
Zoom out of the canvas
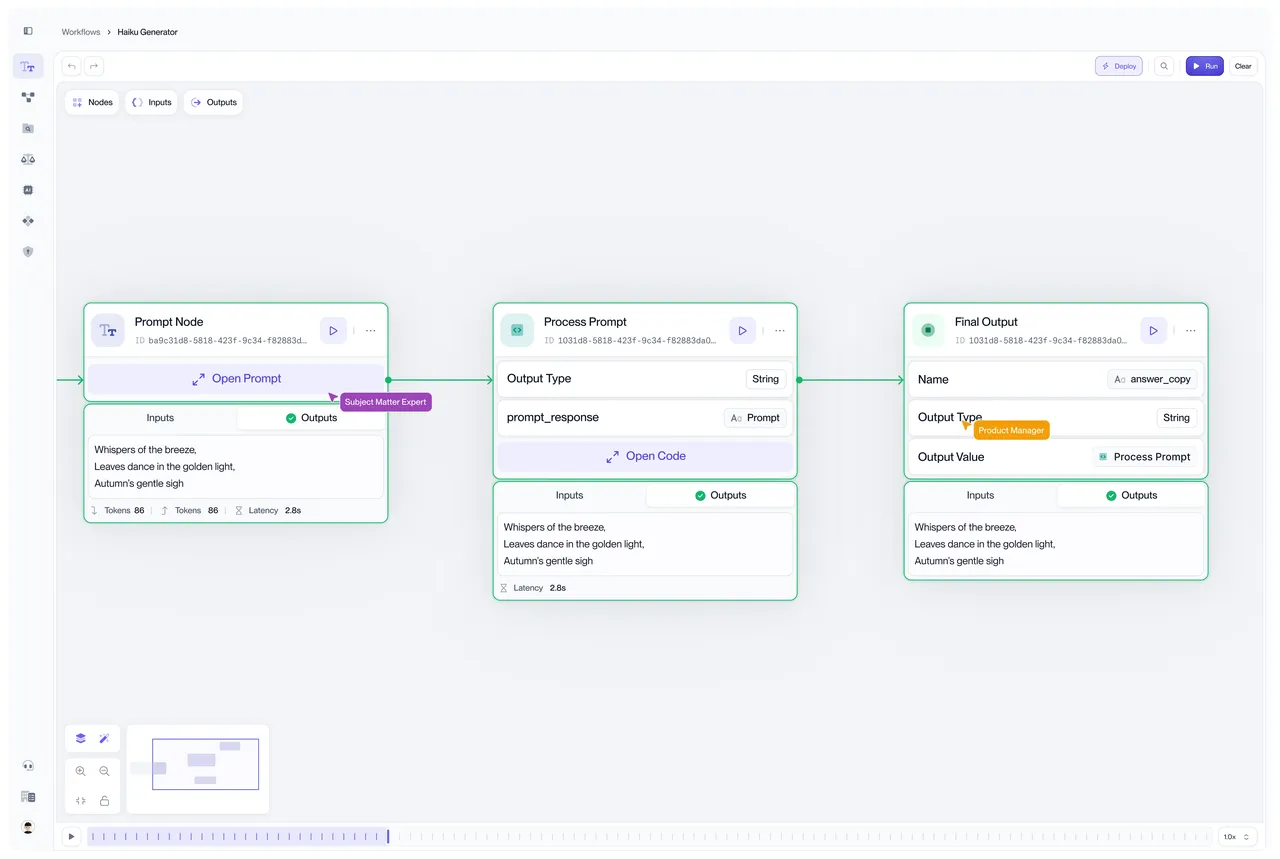point(104,772)
